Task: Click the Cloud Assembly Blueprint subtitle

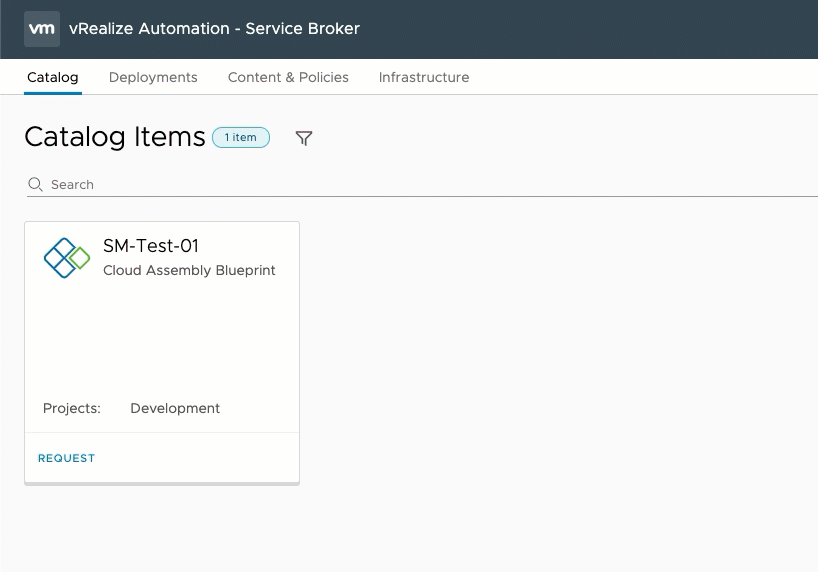Action: (189, 270)
